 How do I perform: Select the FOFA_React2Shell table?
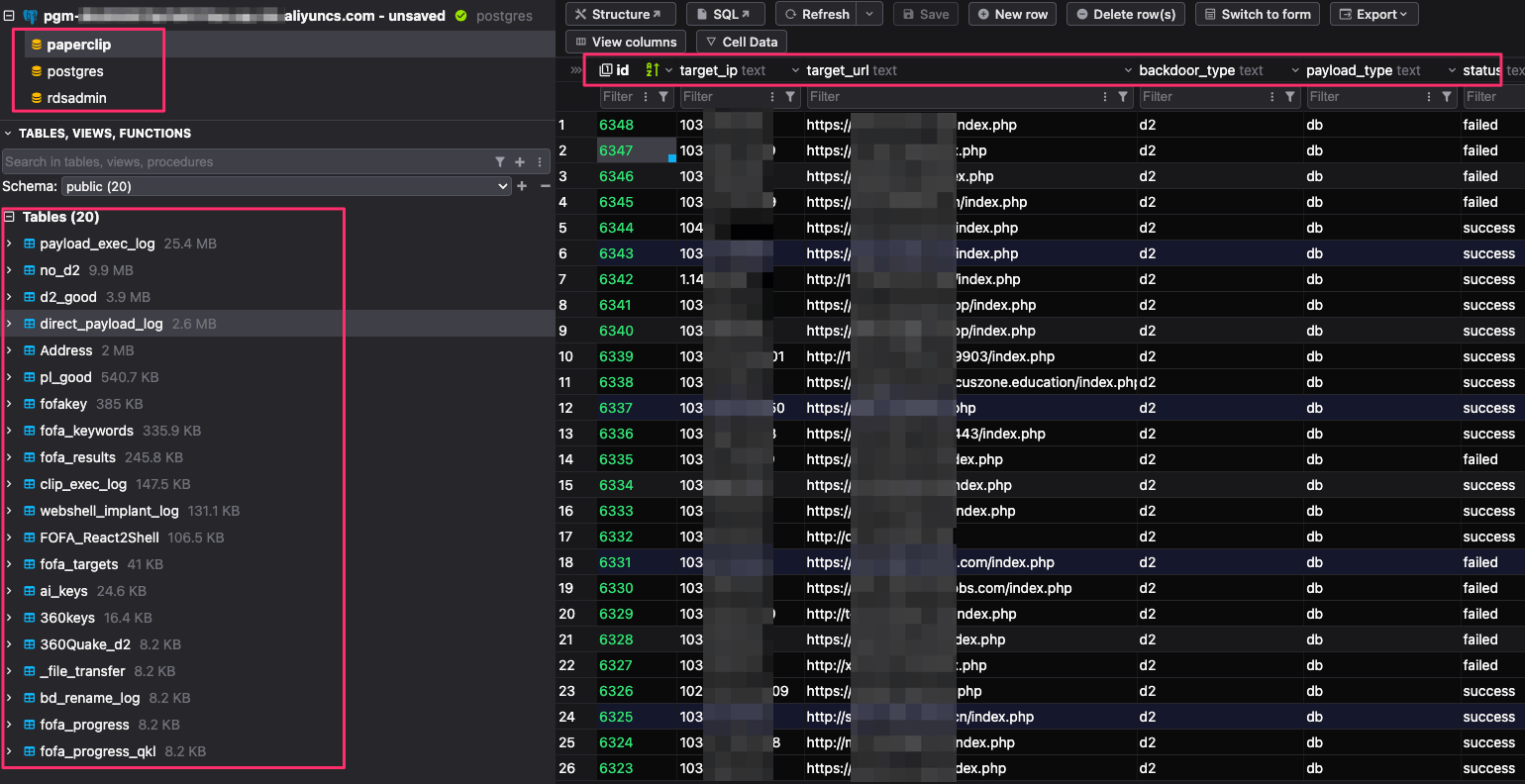click(99, 538)
